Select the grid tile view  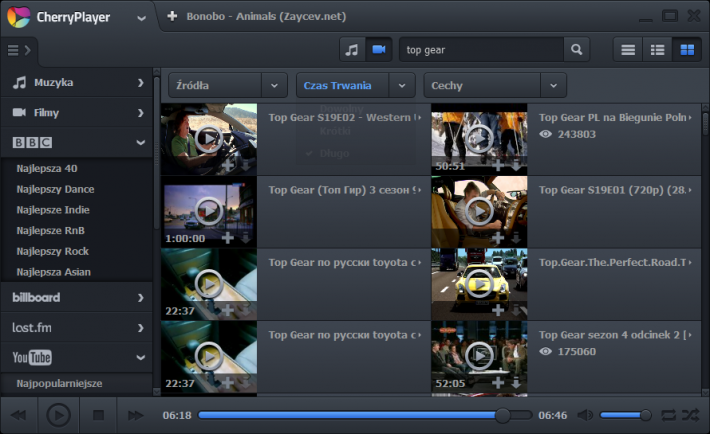[687, 50]
